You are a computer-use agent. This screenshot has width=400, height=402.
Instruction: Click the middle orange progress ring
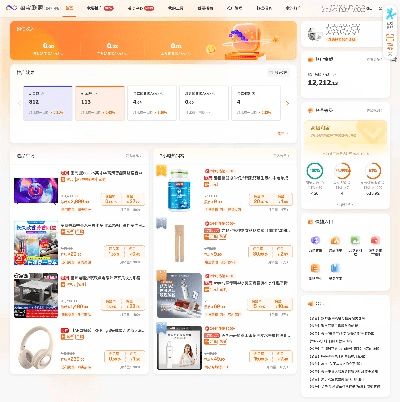[x=343, y=171]
